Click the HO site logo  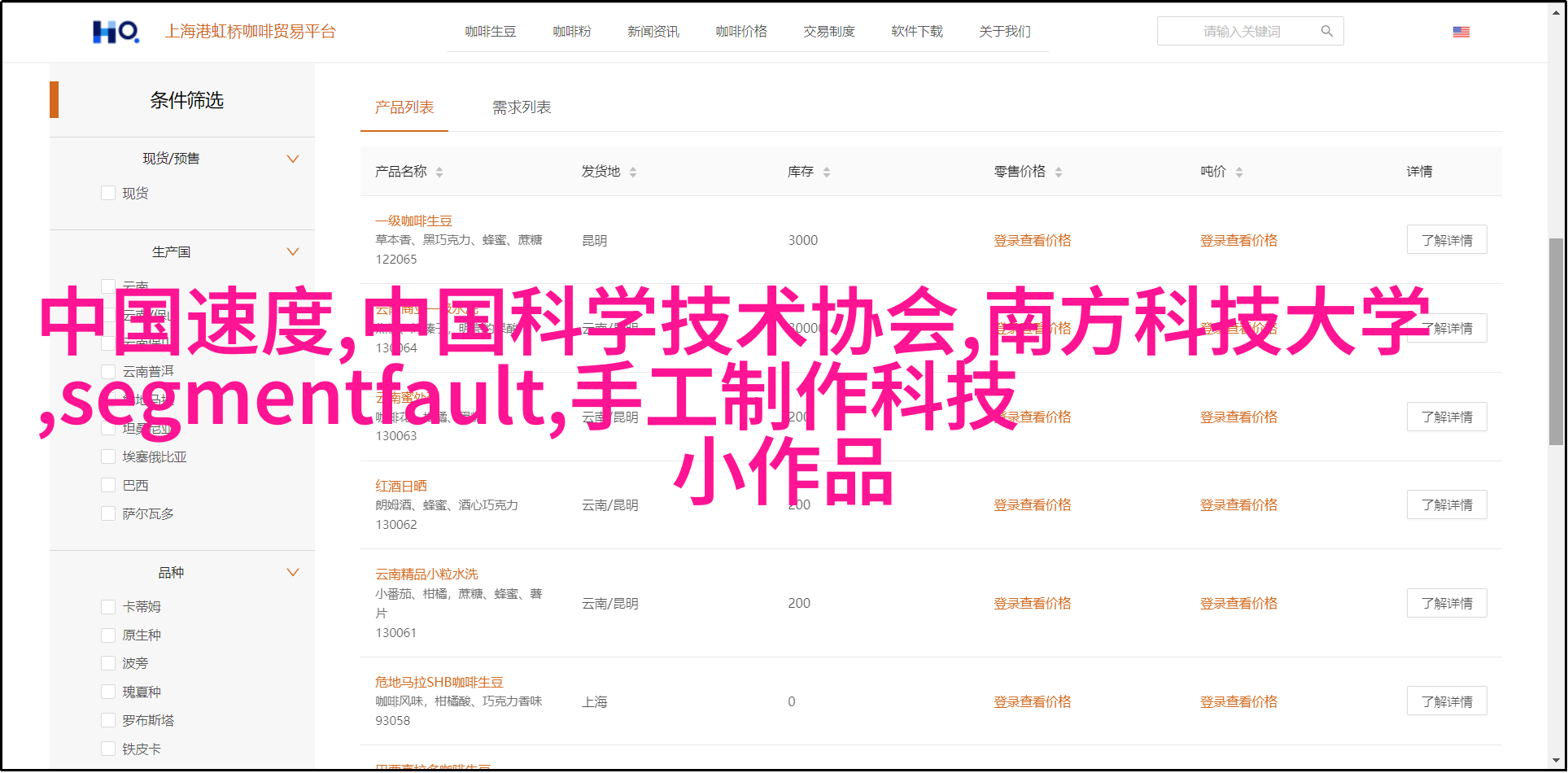coord(116,32)
